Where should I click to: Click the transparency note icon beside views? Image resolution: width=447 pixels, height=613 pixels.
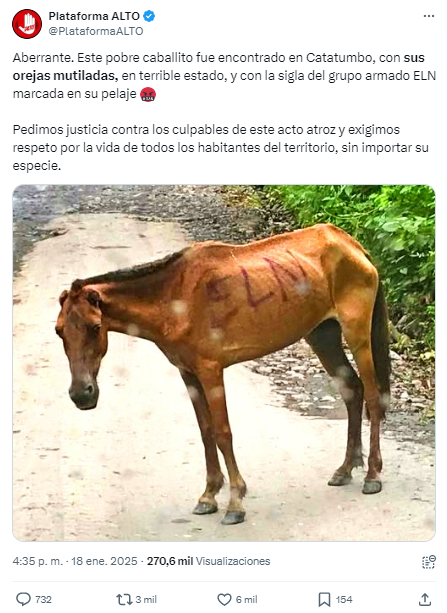(429, 561)
